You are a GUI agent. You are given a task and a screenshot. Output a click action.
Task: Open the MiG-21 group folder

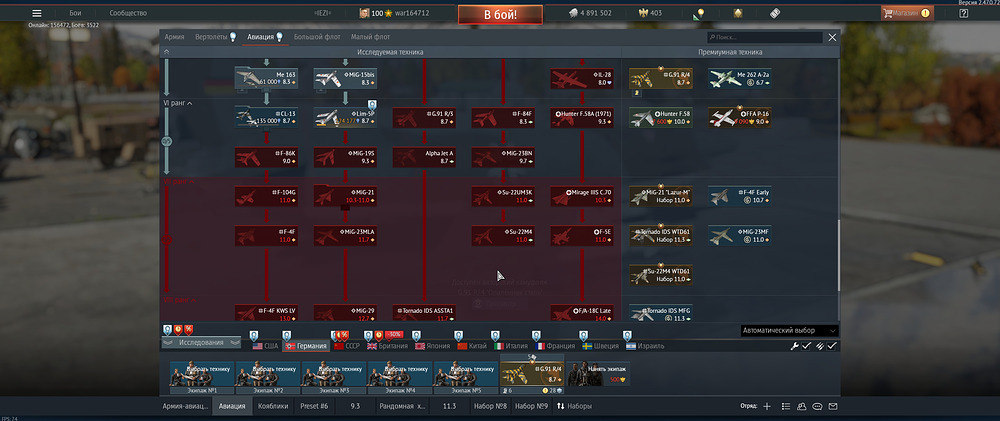[345, 196]
